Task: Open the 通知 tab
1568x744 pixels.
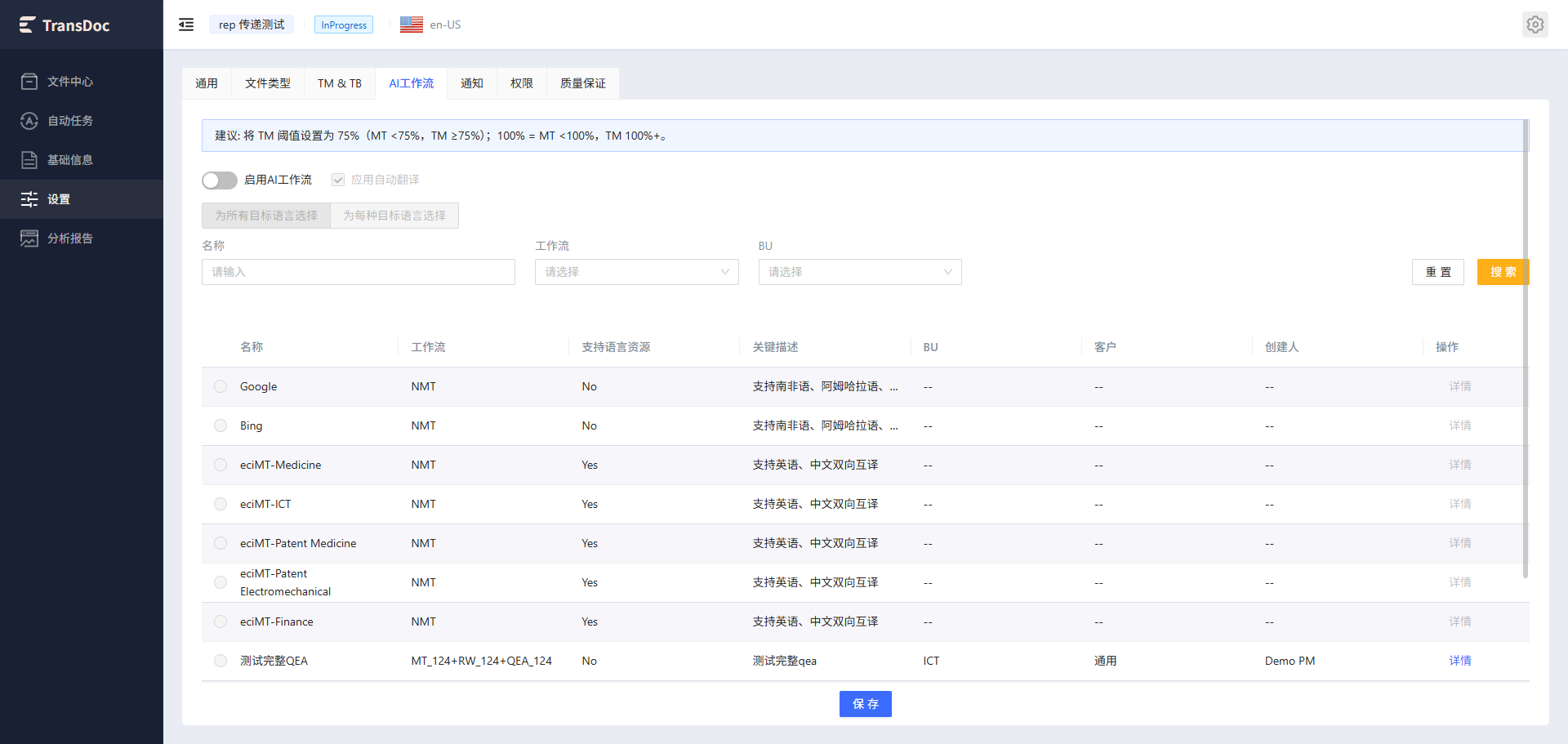Action: [472, 83]
